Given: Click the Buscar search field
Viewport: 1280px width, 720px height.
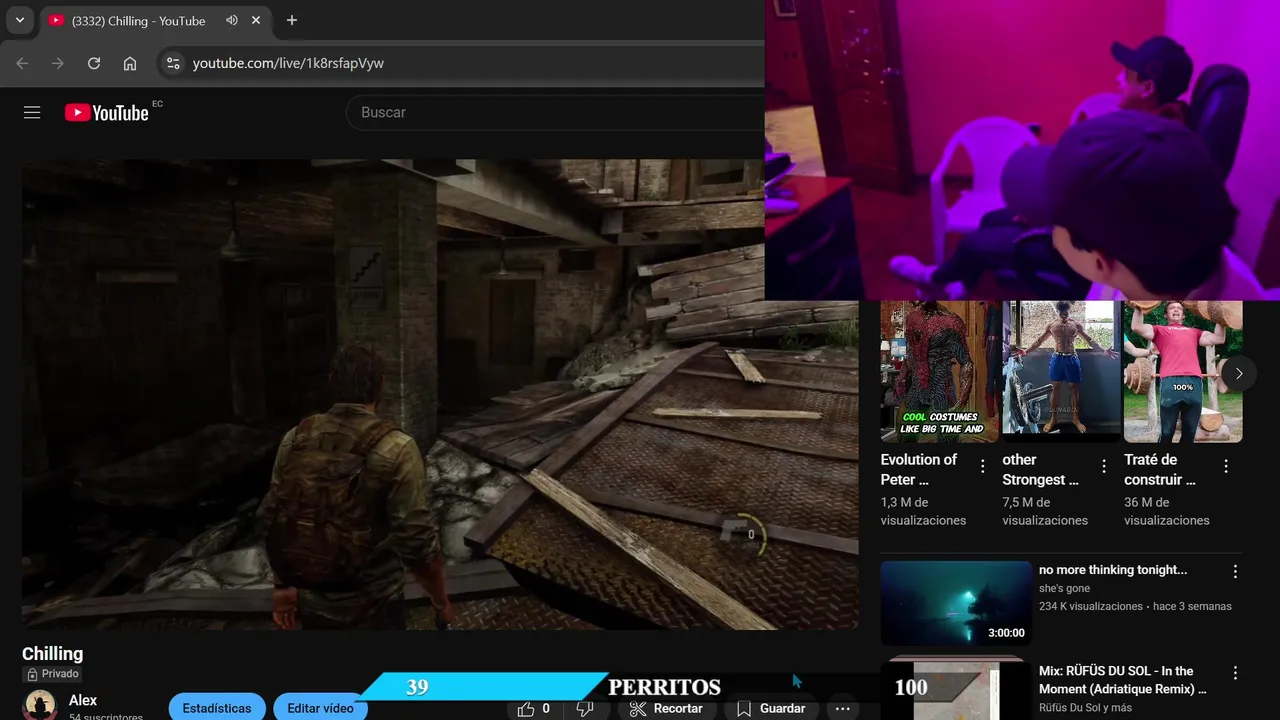Looking at the screenshot, I should pyautogui.click(x=555, y=113).
